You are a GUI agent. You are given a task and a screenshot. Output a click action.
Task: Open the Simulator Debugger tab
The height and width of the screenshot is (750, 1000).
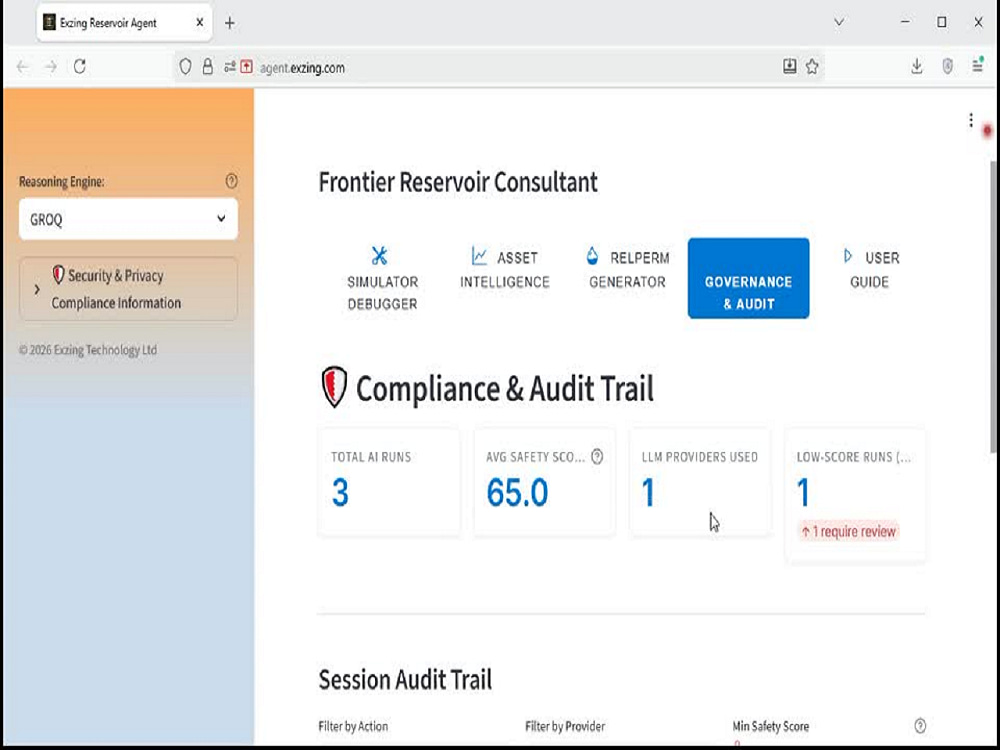click(x=382, y=279)
